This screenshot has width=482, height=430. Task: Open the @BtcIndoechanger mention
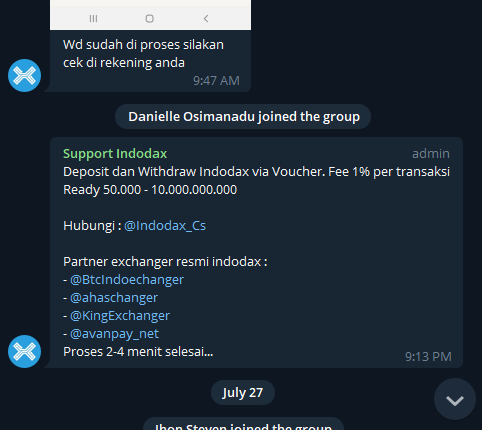(x=127, y=280)
